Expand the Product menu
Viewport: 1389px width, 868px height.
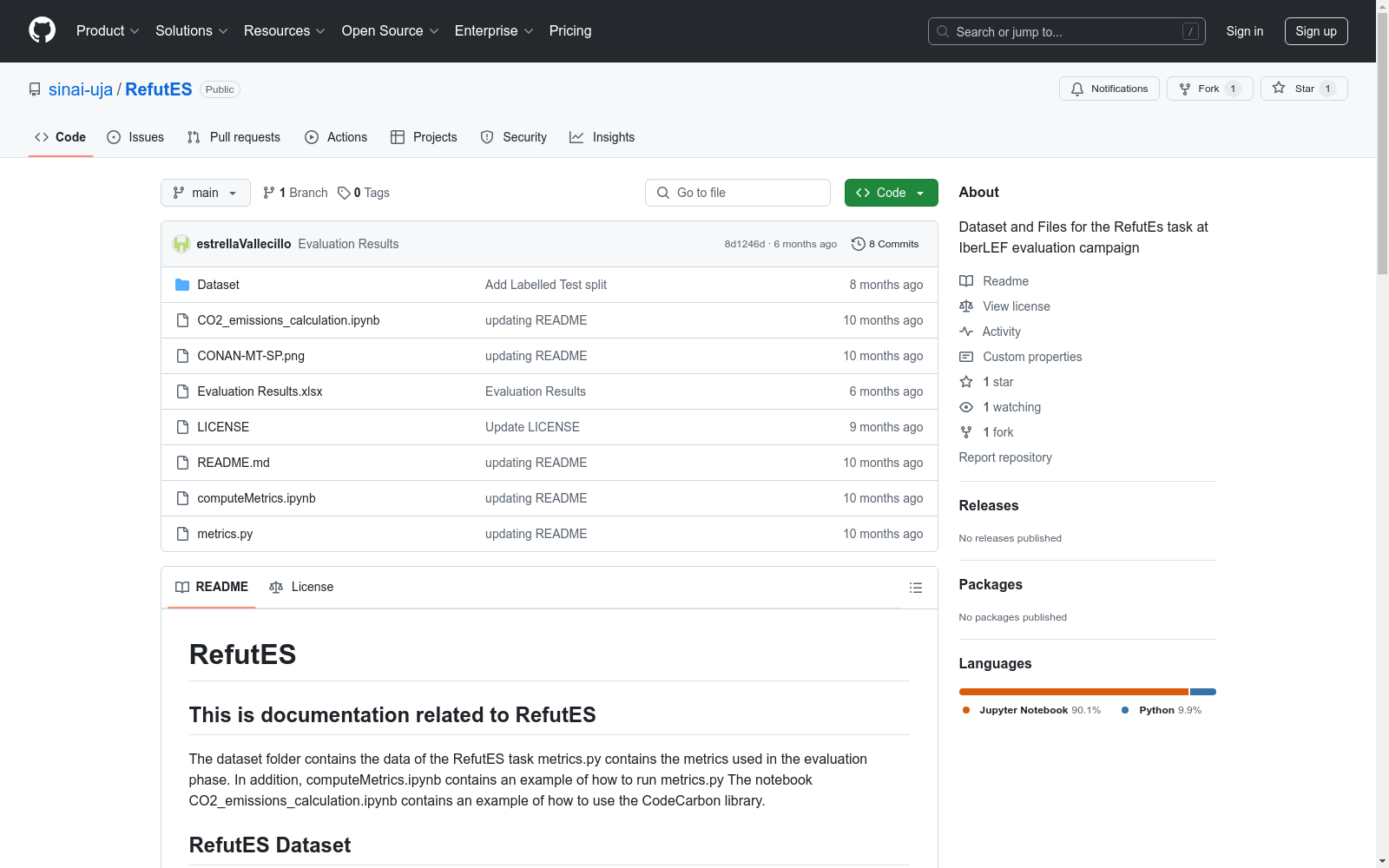(x=108, y=31)
